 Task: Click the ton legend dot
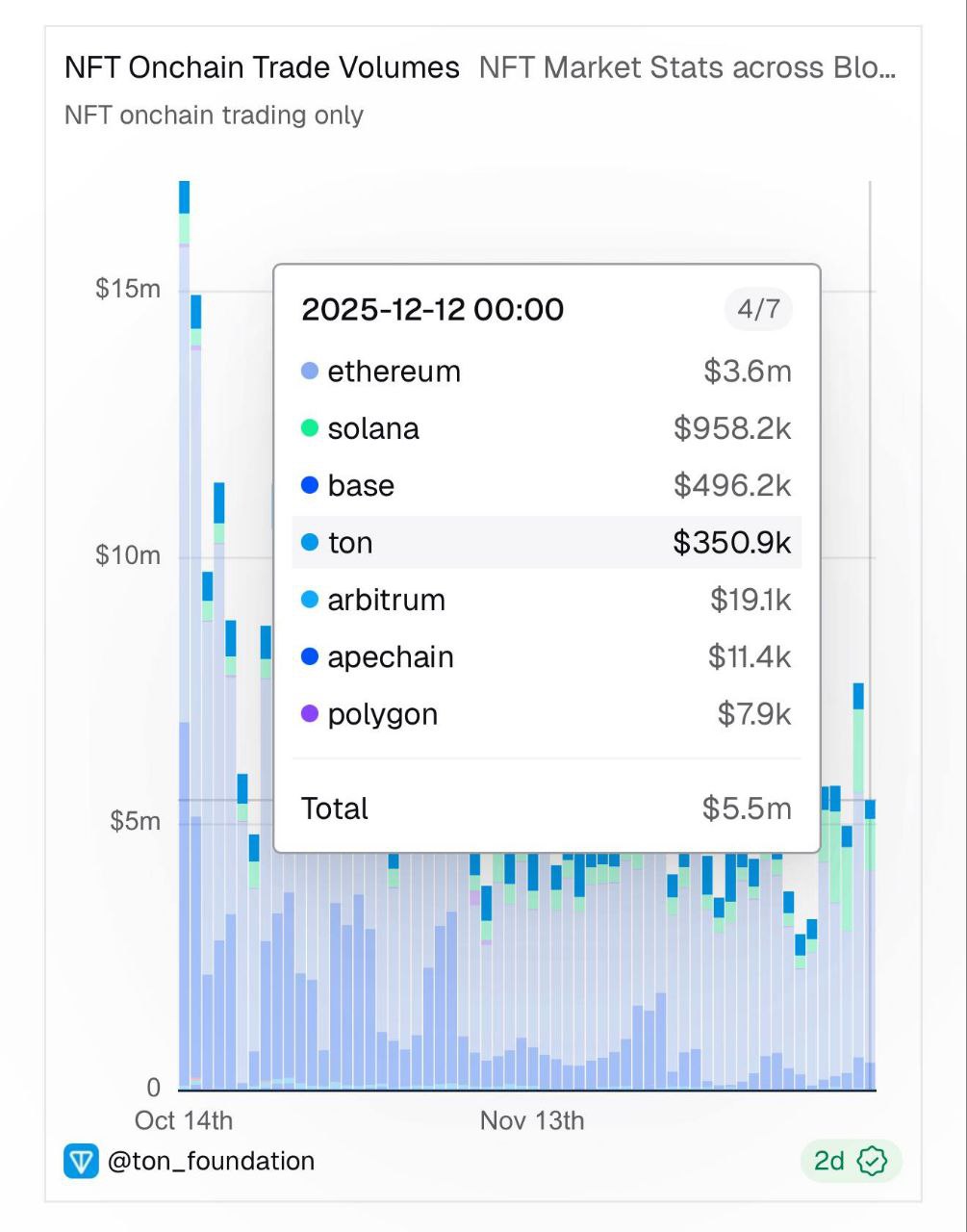[x=310, y=543]
